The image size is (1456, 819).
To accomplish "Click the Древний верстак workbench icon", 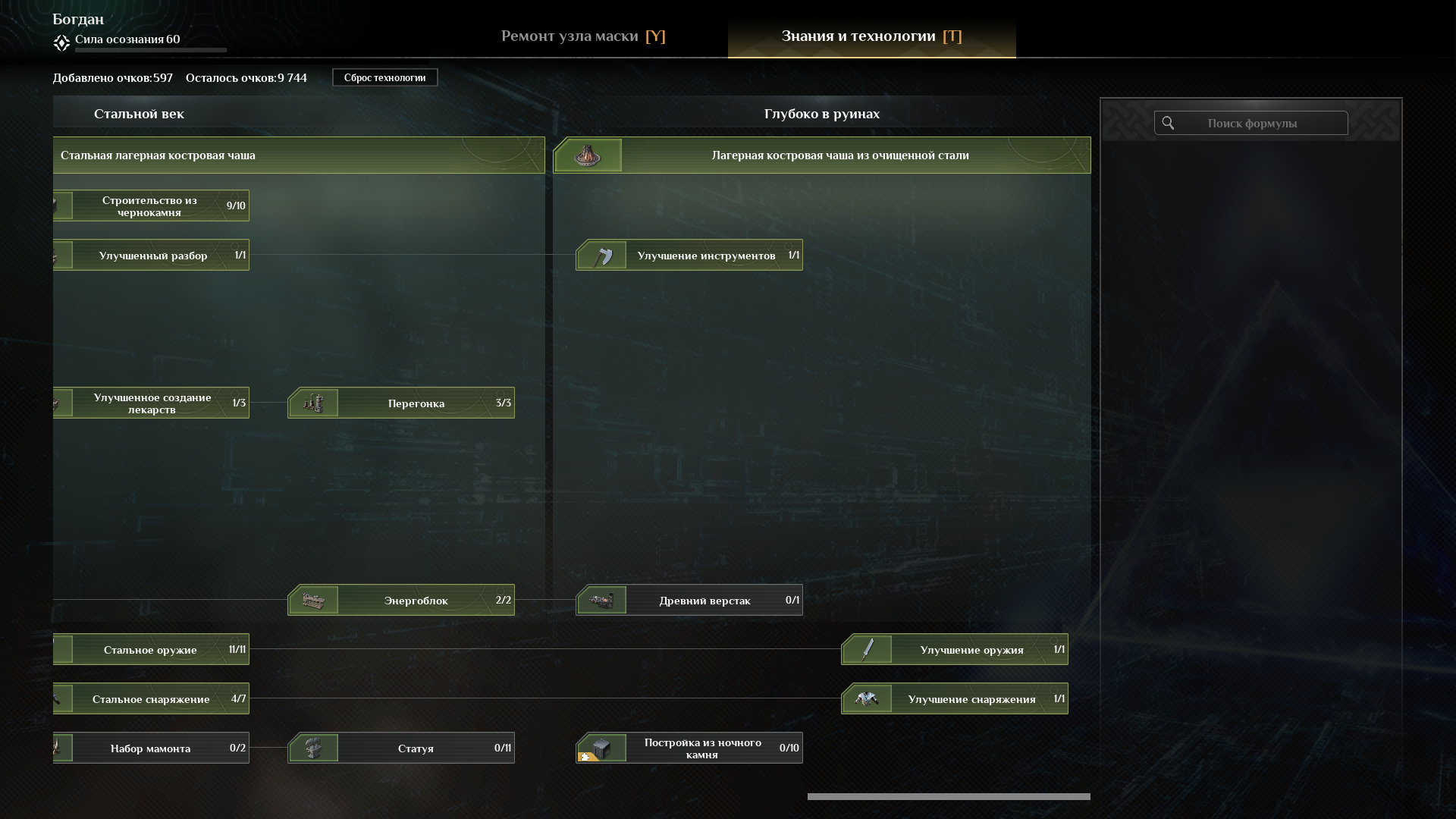I will click(x=603, y=601).
